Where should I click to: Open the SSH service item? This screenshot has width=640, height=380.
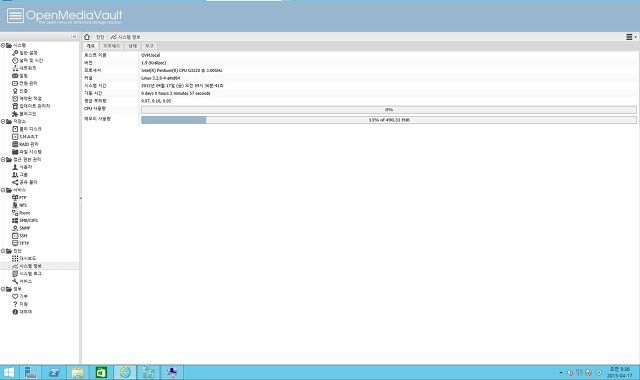(20, 236)
